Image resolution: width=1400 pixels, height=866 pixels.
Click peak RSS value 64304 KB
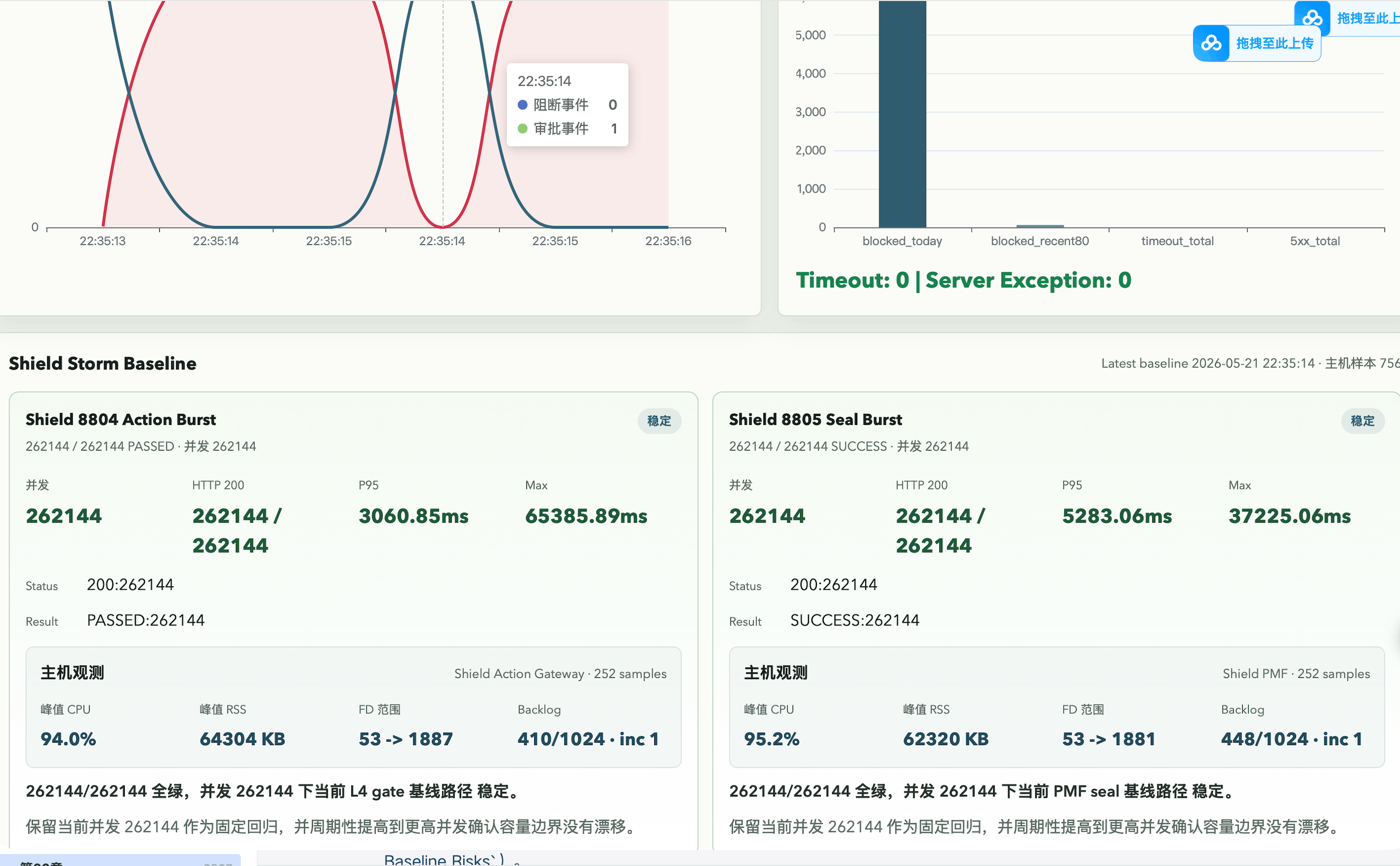tap(242, 739)
